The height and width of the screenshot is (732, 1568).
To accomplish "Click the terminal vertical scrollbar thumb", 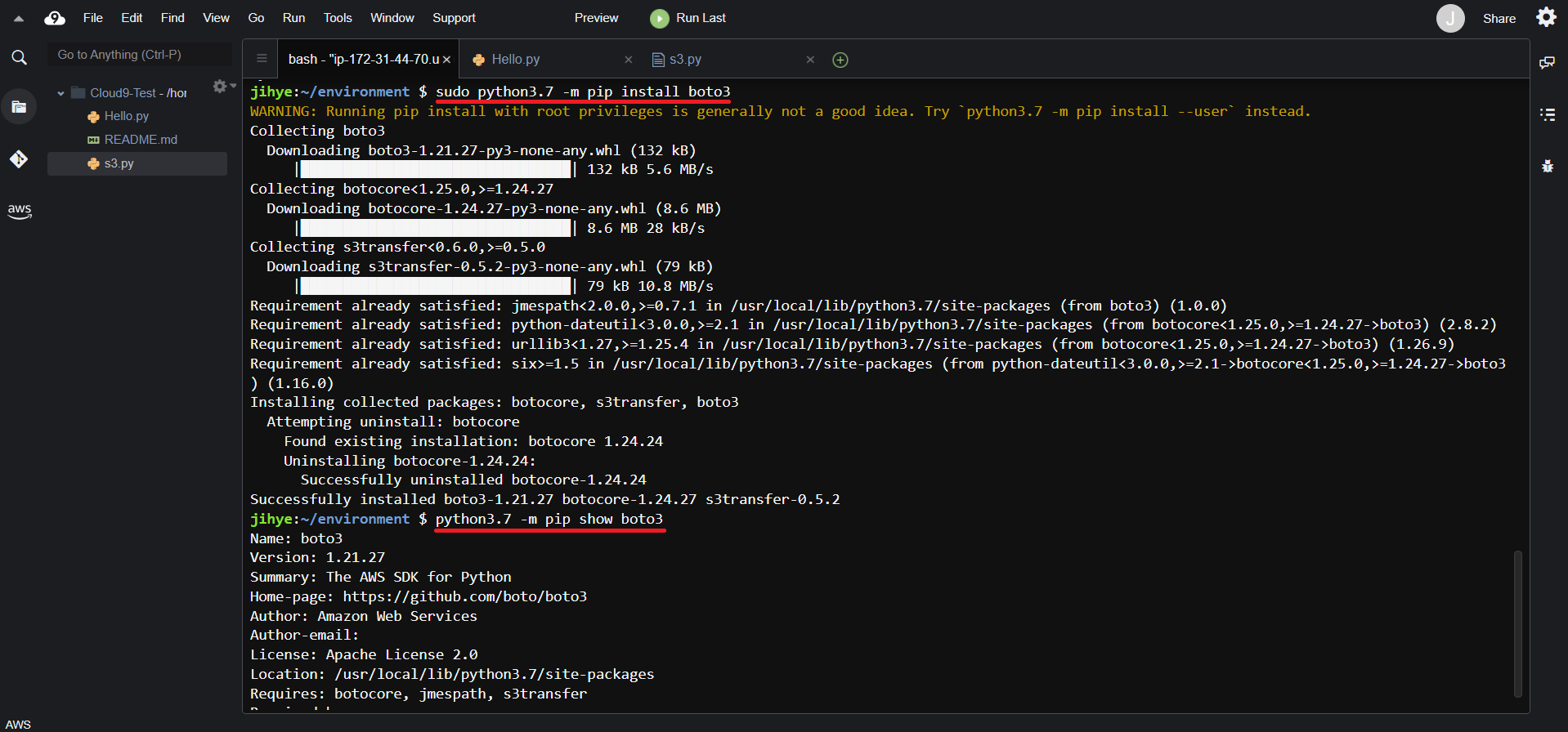I will 1517,623.
